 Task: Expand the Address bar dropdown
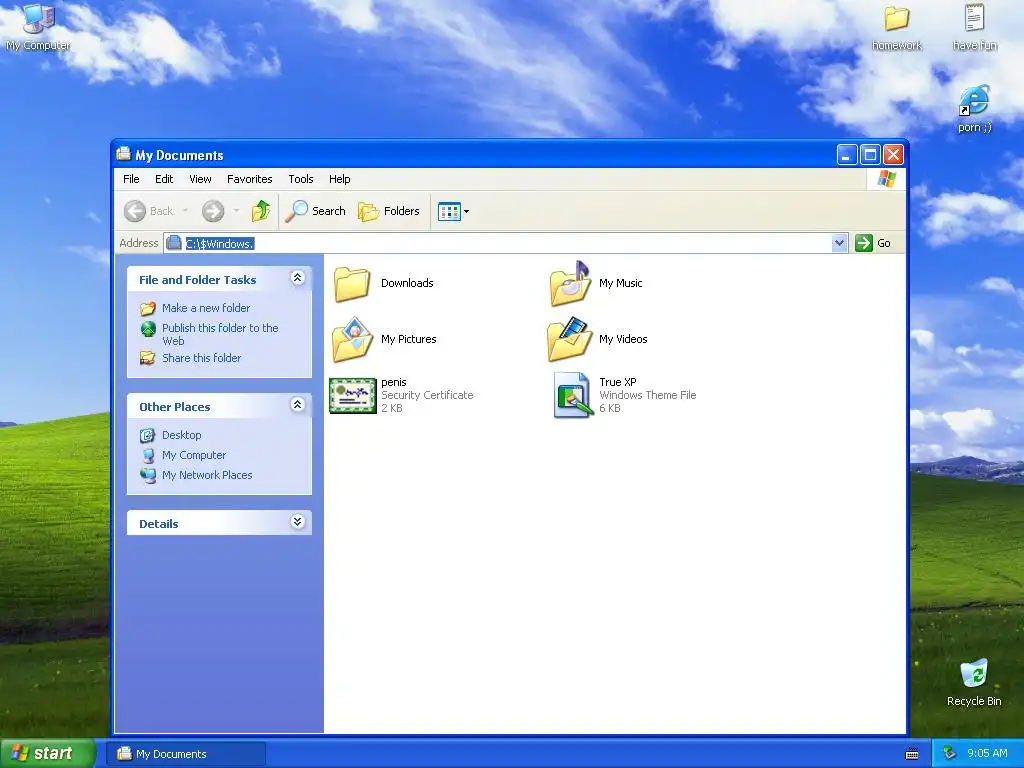[840, 243]
